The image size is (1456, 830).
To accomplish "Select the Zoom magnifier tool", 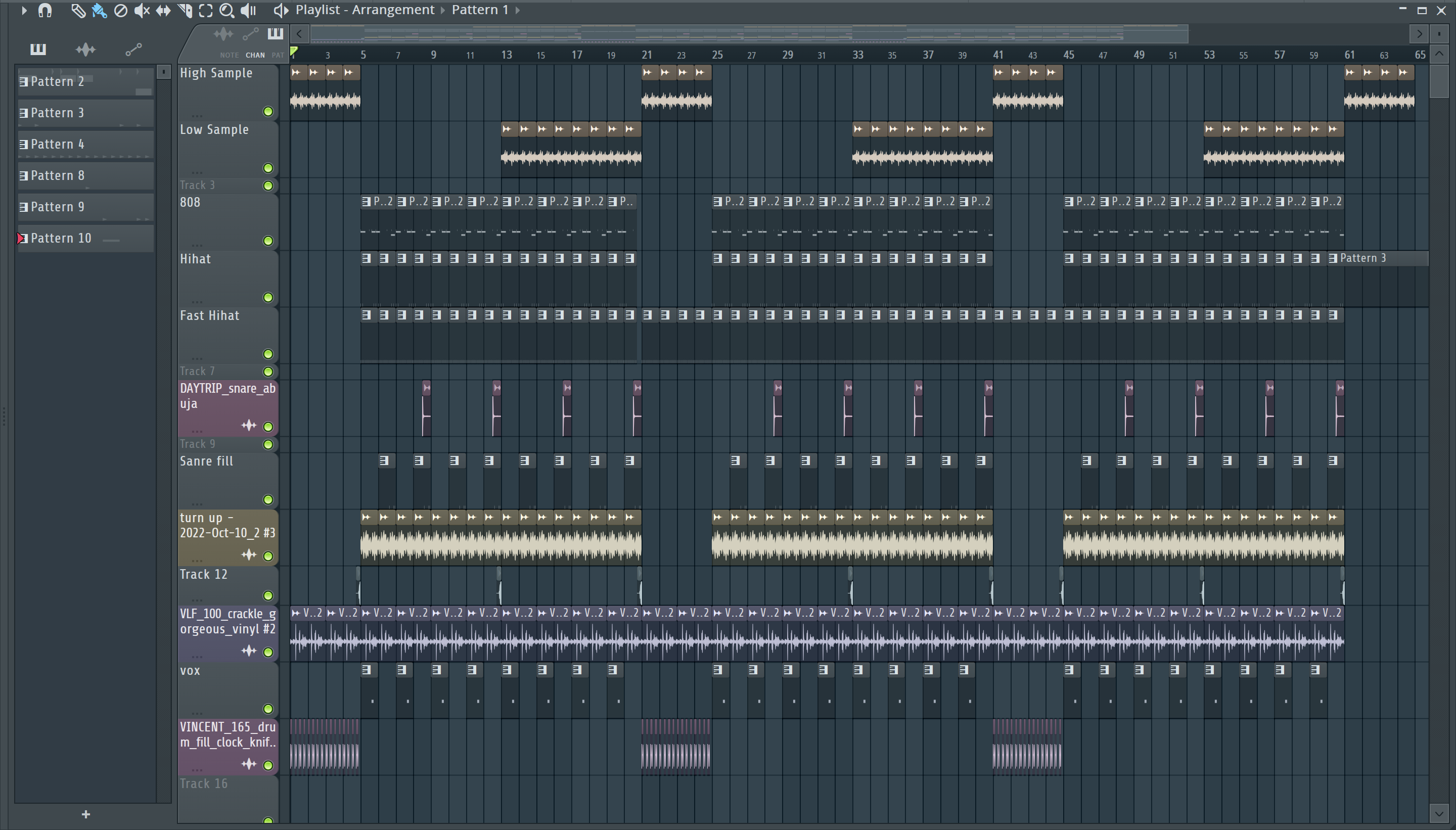I will [227, 10].
